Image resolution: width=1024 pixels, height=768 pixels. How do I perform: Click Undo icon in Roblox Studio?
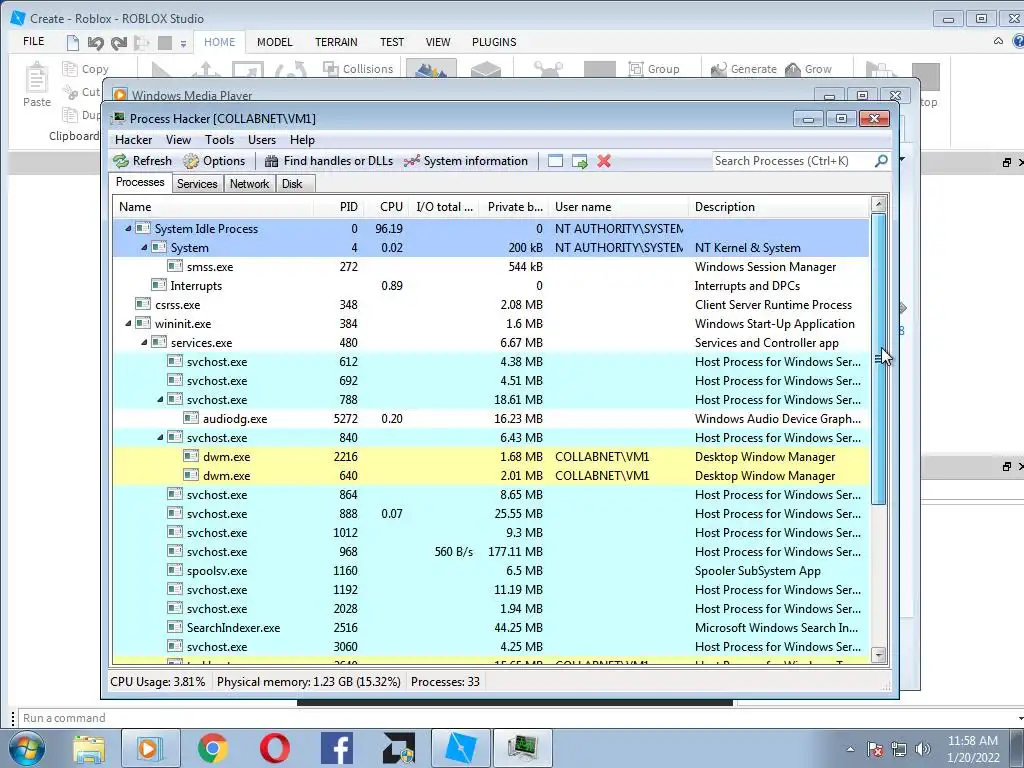95,43
